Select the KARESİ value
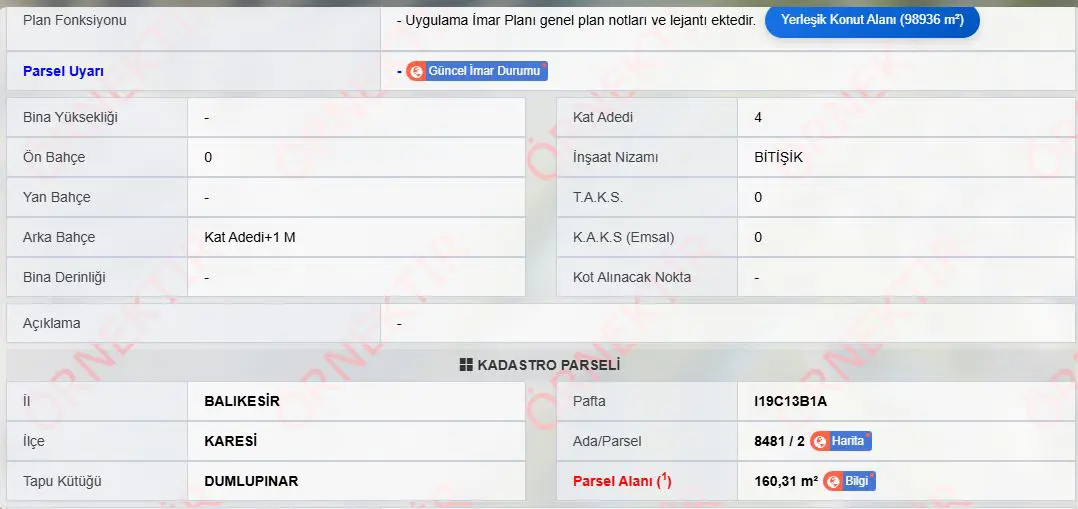The width and height of the screenshot is (1078, 509). 230,441
